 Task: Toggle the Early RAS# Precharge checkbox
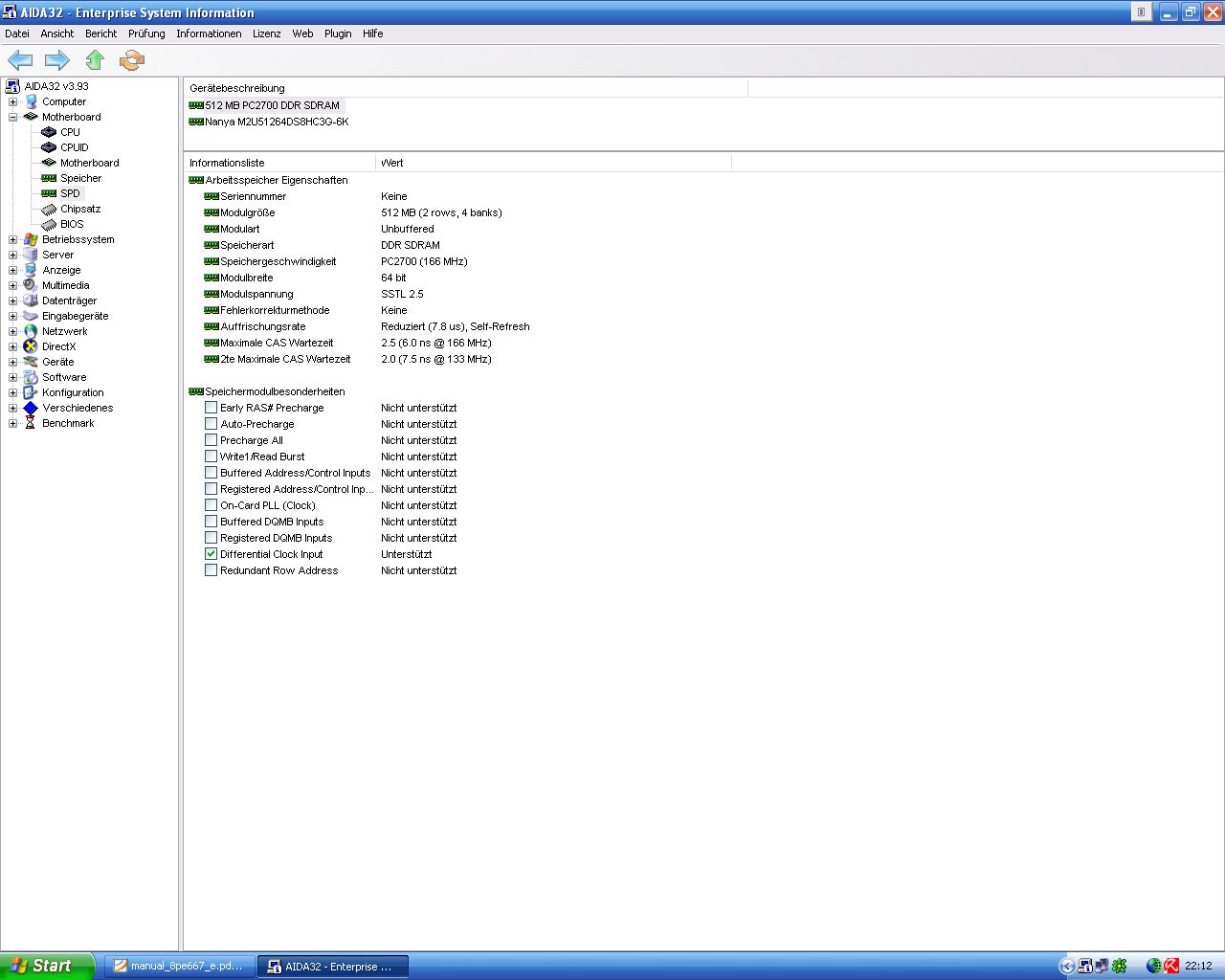click(x=211, y=408)
